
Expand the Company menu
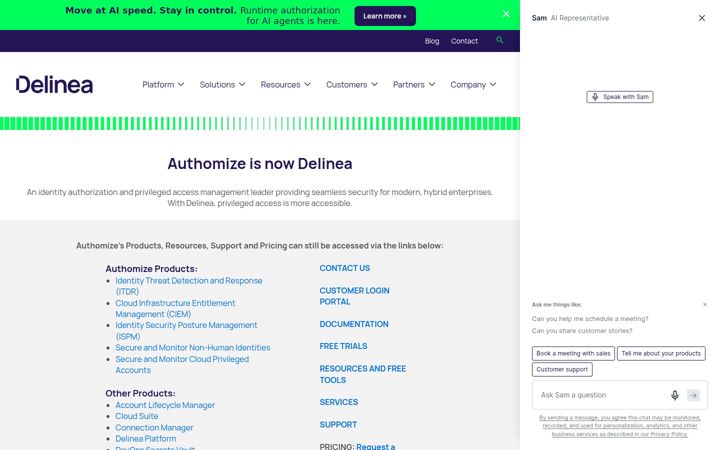(x=473, y=84)
